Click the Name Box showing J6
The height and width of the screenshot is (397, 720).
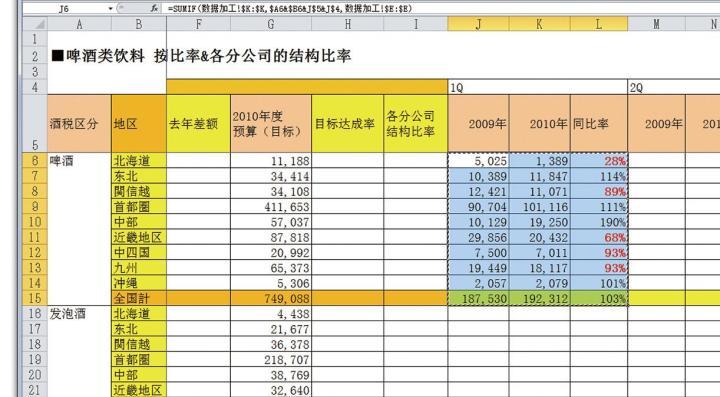coord(64,8)
